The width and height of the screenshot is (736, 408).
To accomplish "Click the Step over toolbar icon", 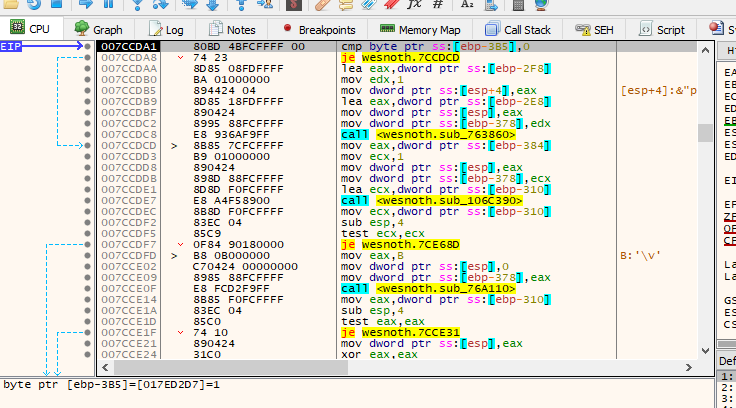I will coord(160,5).
